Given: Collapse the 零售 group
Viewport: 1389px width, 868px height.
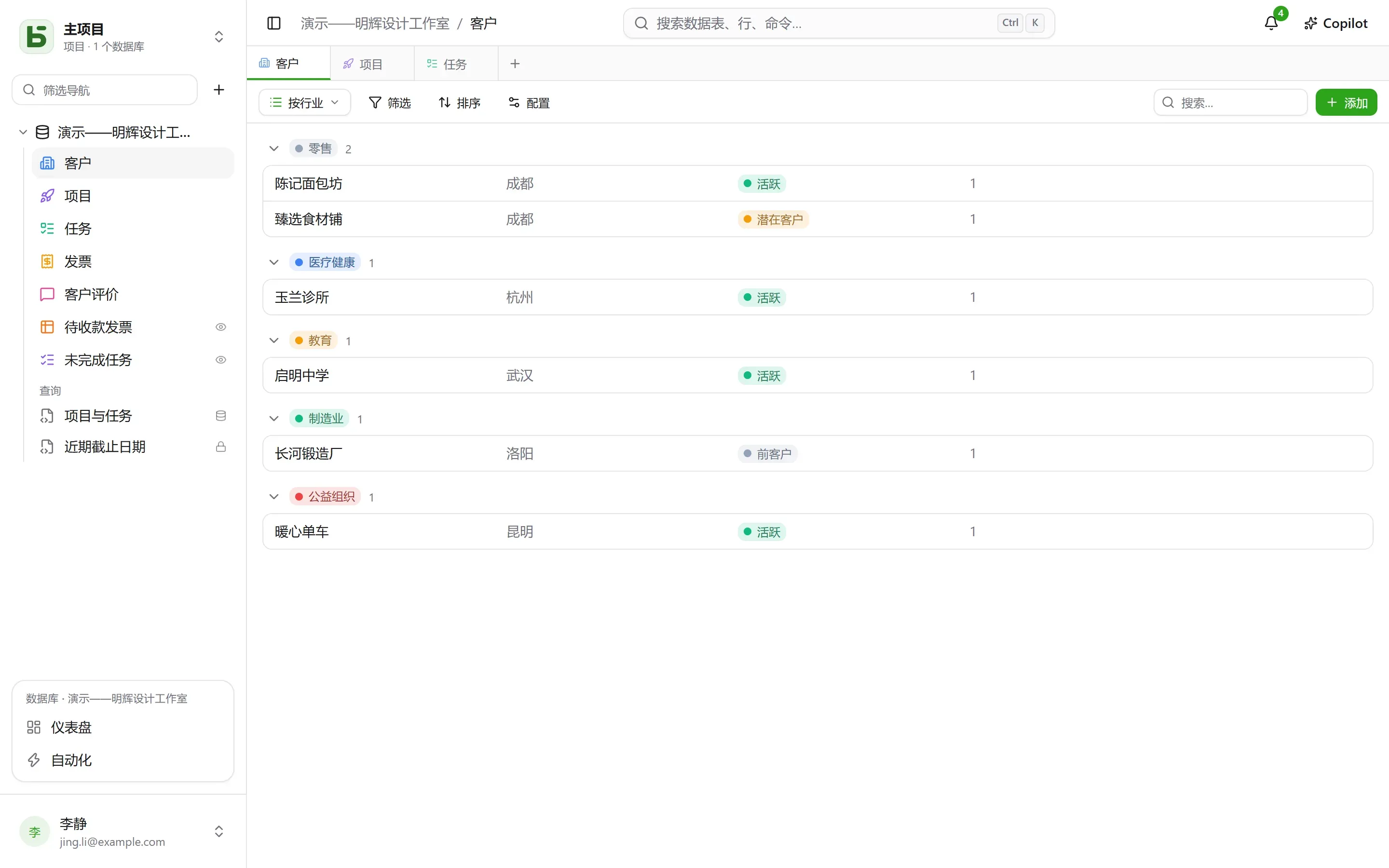Looking at the screenshot, I should pos(274,149).
